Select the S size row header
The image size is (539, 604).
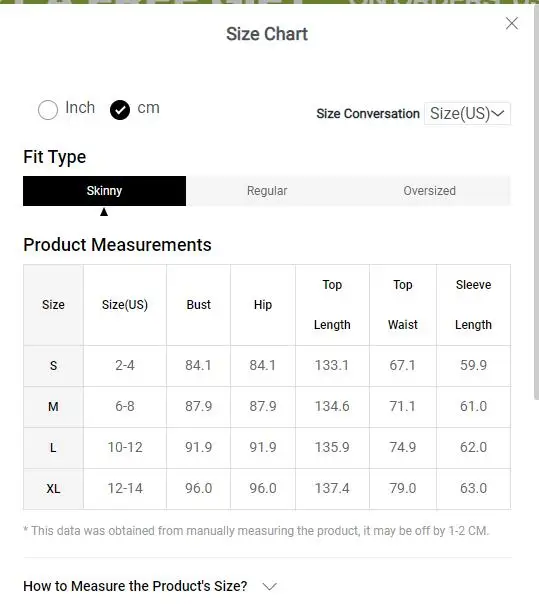pyautogui.click(x=53, y=366)
